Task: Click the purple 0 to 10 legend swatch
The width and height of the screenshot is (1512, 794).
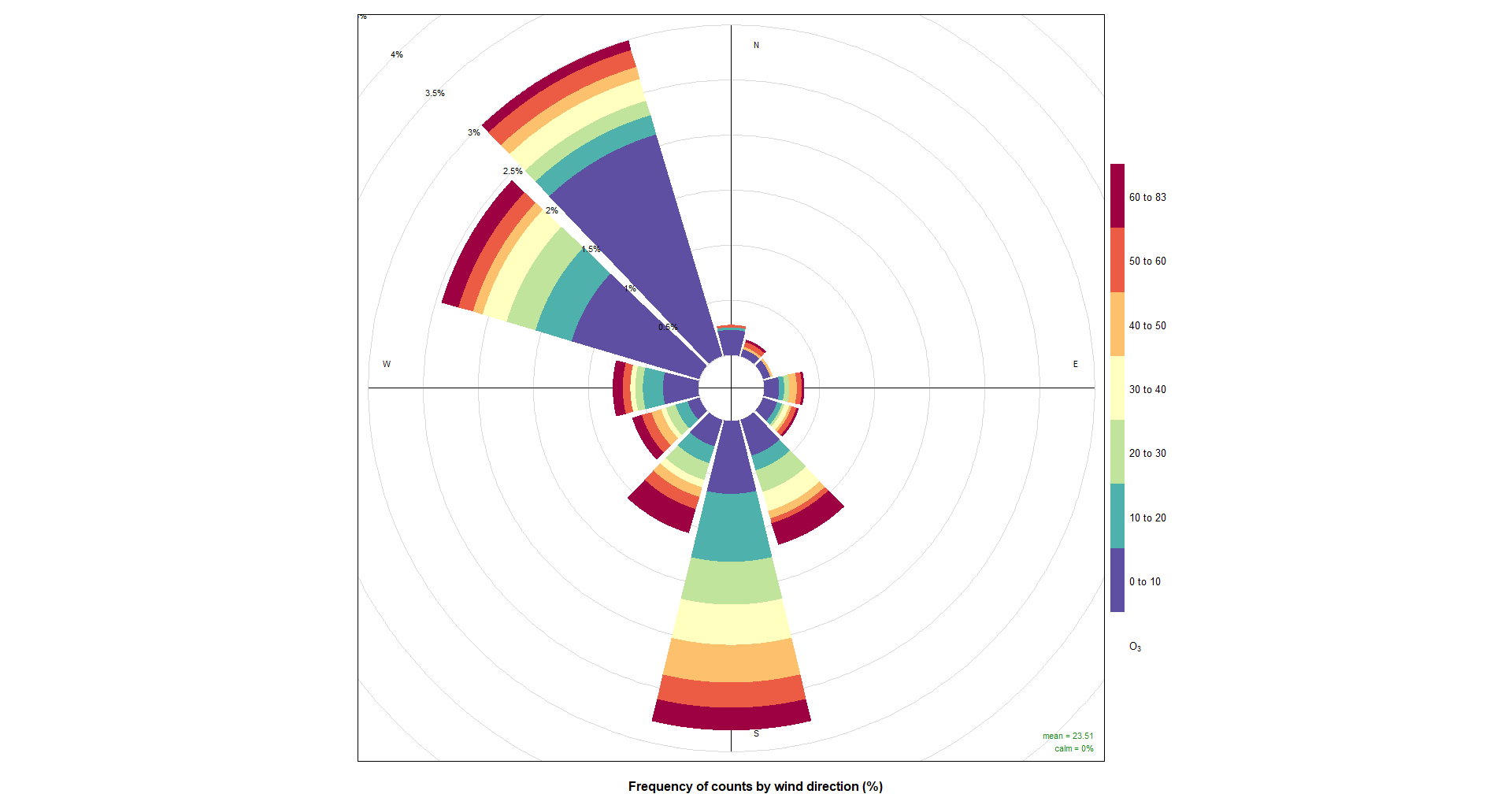Action: coord(1117,581)
